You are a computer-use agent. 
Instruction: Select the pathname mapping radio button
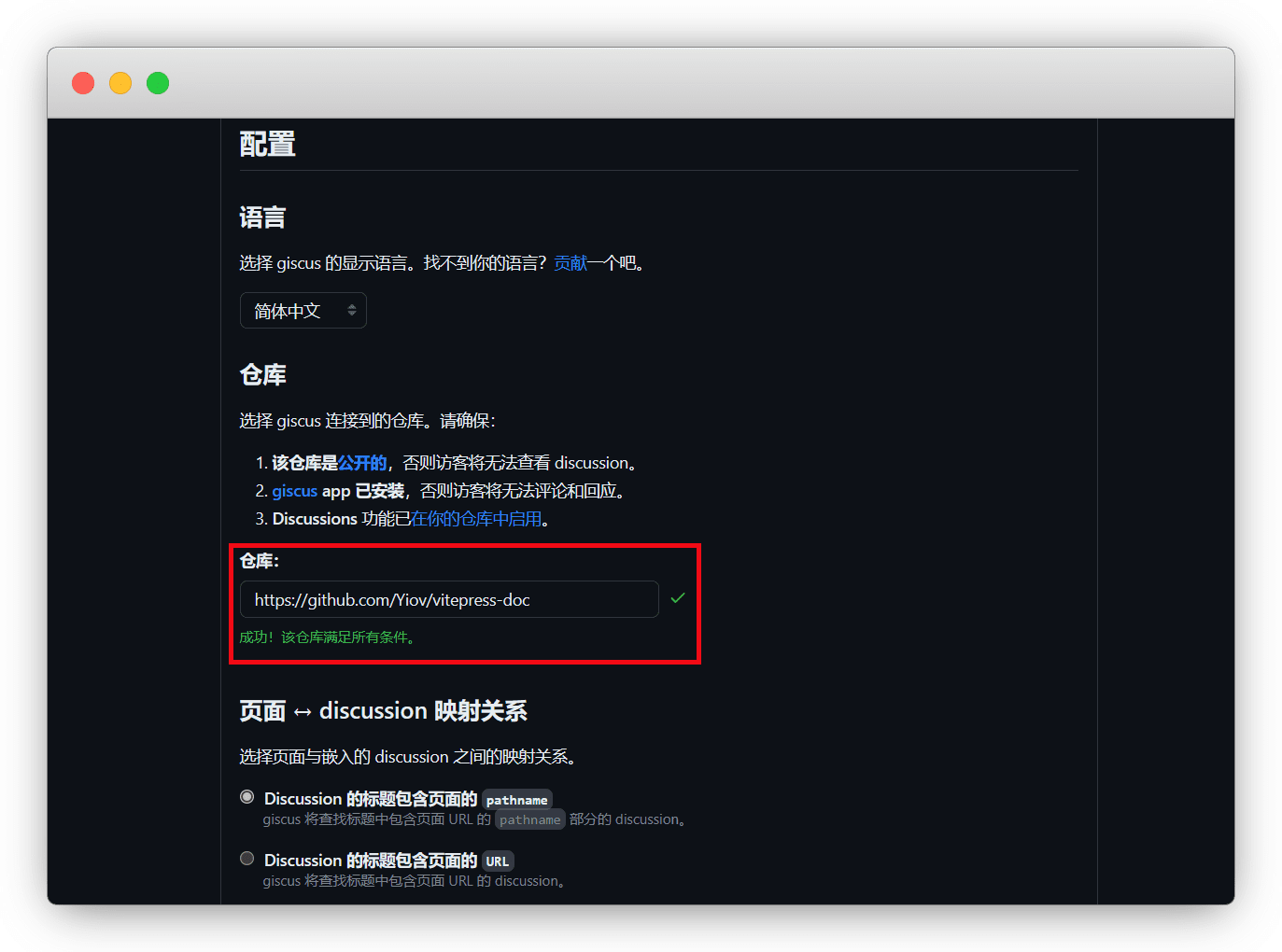(247, 797)
